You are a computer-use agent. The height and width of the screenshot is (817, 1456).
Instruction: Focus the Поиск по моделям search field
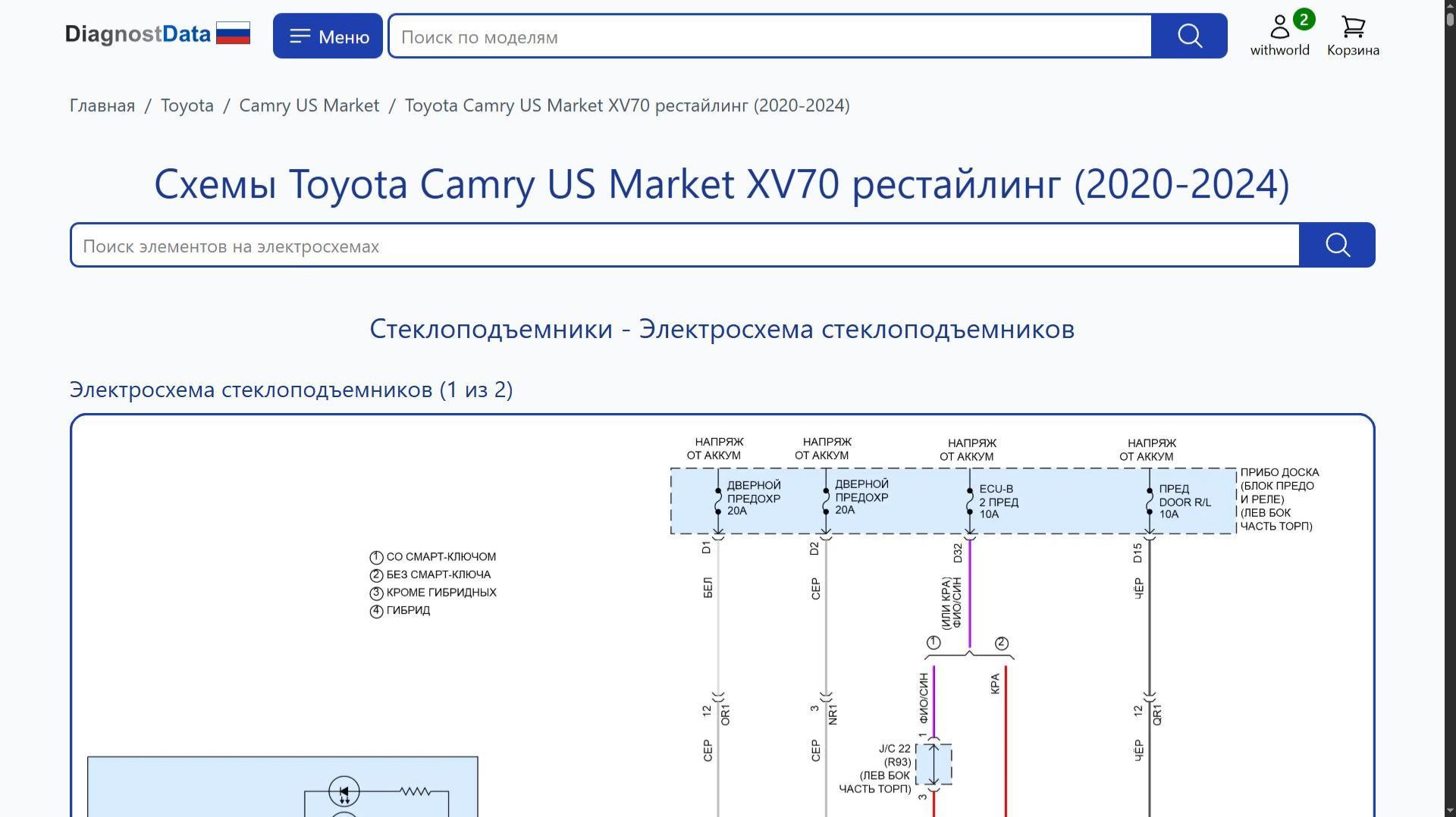[x=770, y=36]
